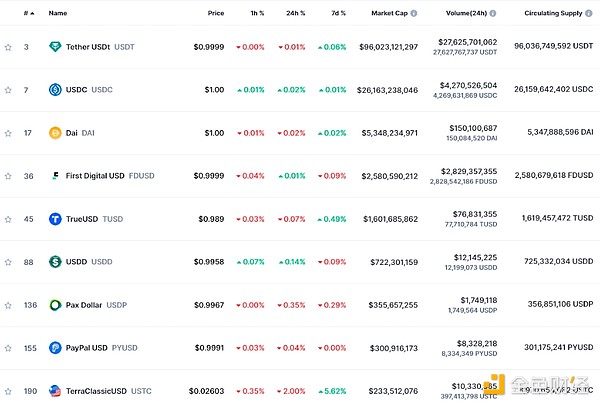The image size is (600, 406).
Task: Sort the table by Market Cap header
Action: click(388, 14)
